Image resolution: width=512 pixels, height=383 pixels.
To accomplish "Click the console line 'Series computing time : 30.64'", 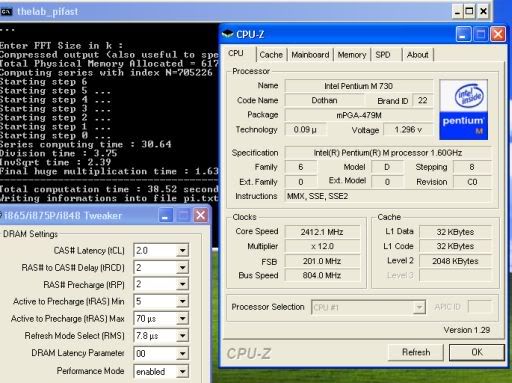I will tap(86, 144).
